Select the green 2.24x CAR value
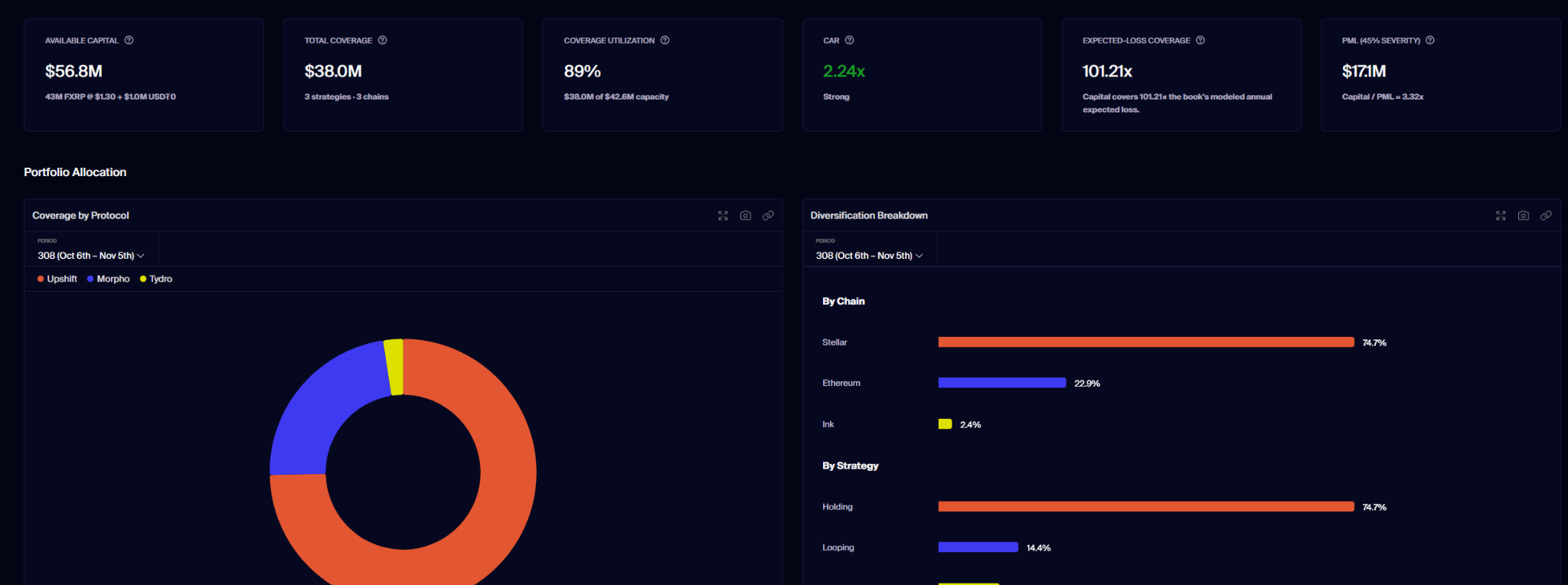The image size is (1568, 585). point(844,71)
